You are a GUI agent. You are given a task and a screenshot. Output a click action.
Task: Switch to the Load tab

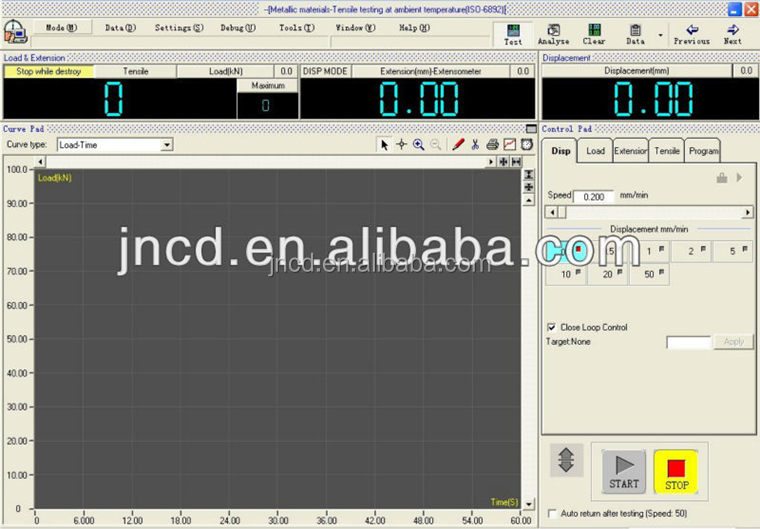595,151
